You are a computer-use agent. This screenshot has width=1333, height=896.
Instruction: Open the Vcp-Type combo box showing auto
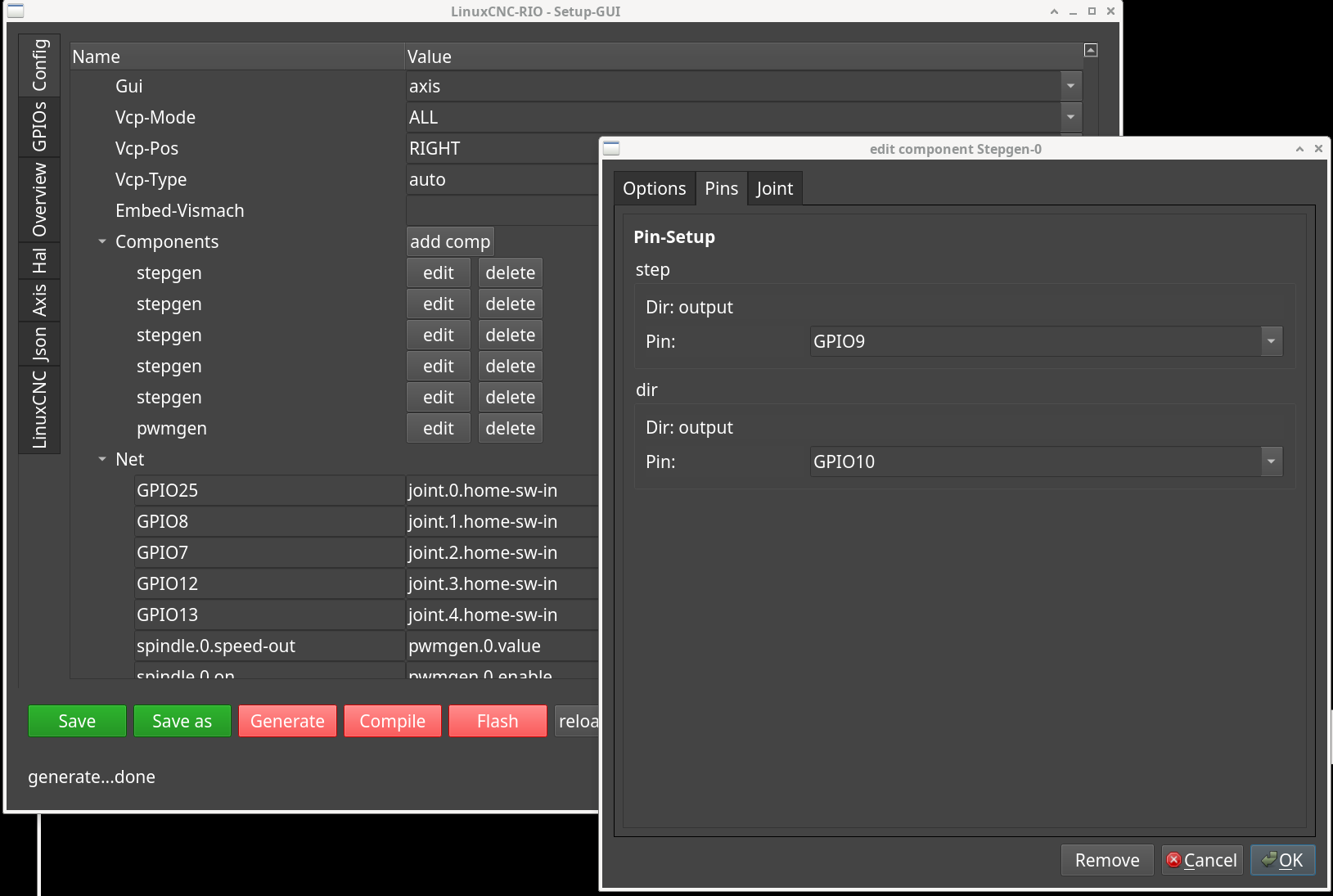pyautogui.click(x=502, y=179)
